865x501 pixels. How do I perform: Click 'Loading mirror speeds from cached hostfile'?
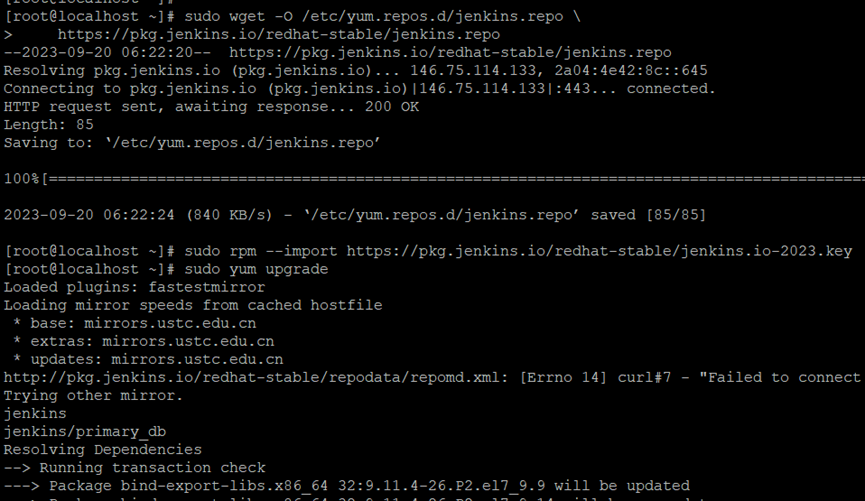pyautogui.click(x=193, y=305)
